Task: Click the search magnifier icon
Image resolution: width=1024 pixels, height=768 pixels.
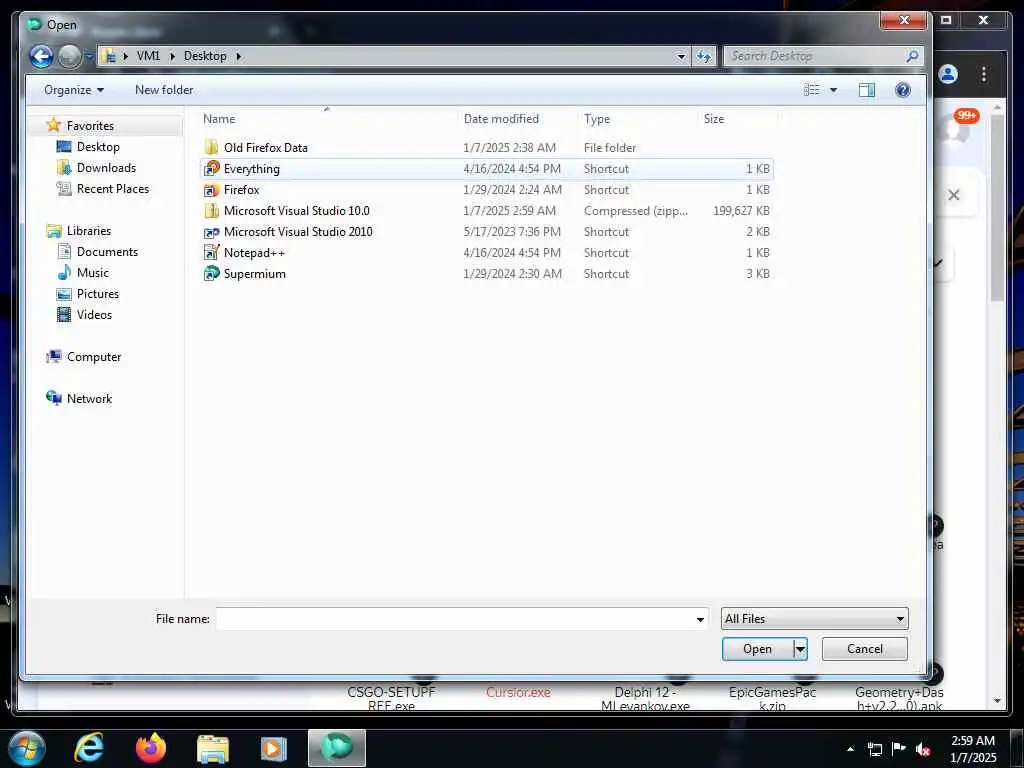Action: tap(912, 56)
